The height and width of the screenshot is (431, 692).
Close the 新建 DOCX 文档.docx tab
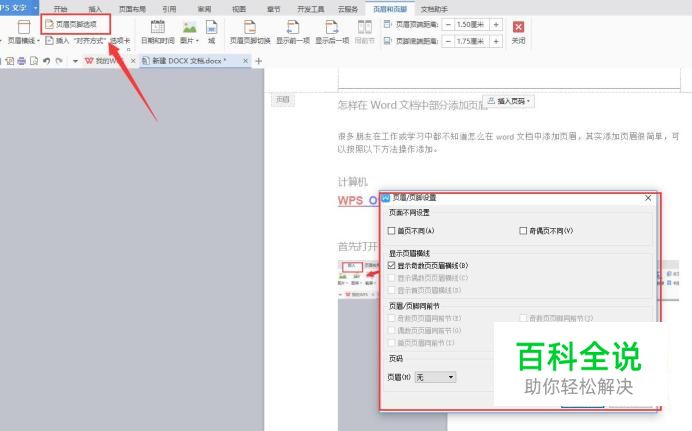[x=245, y=61]
